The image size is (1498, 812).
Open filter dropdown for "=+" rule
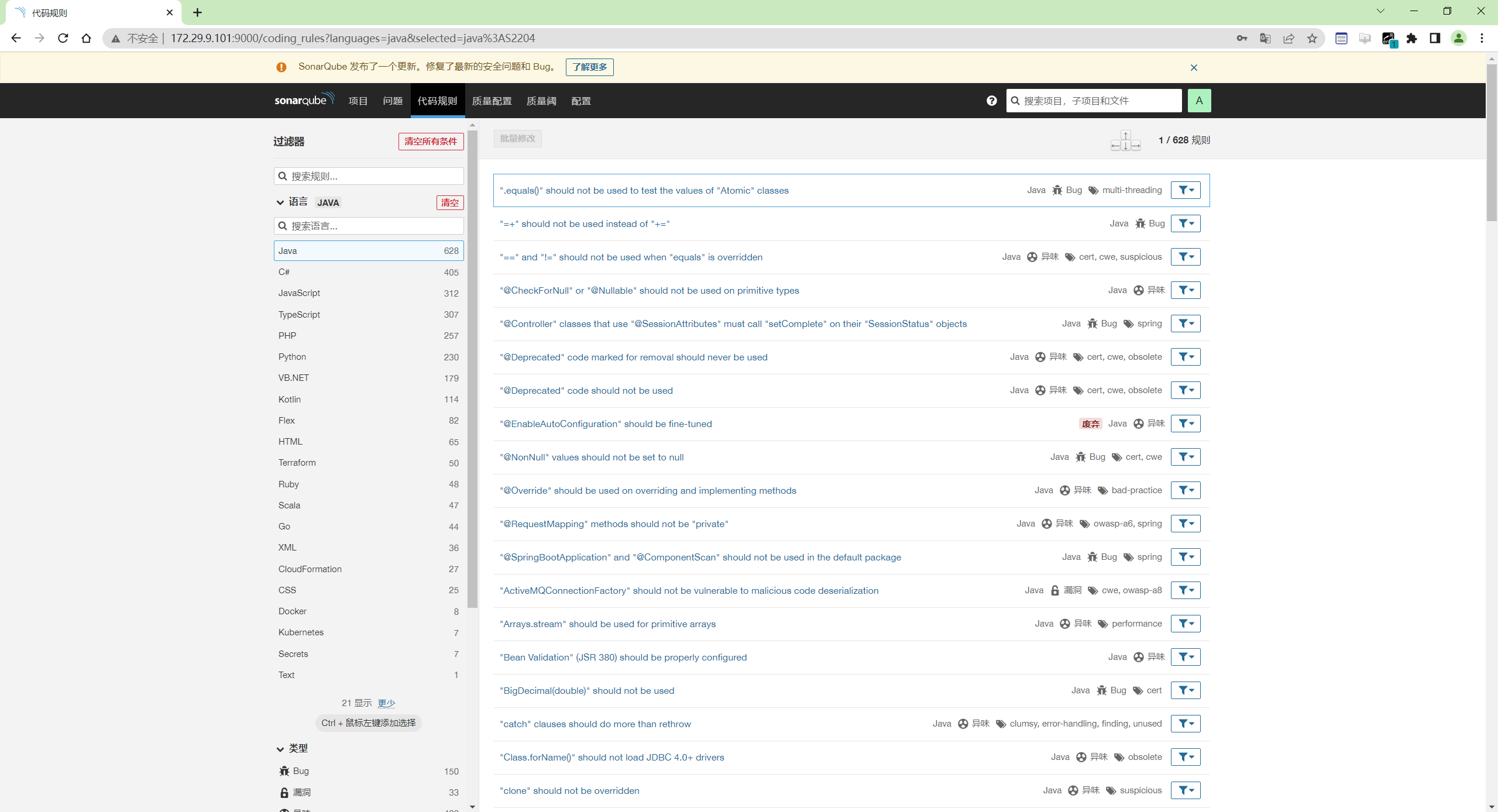1186,223
